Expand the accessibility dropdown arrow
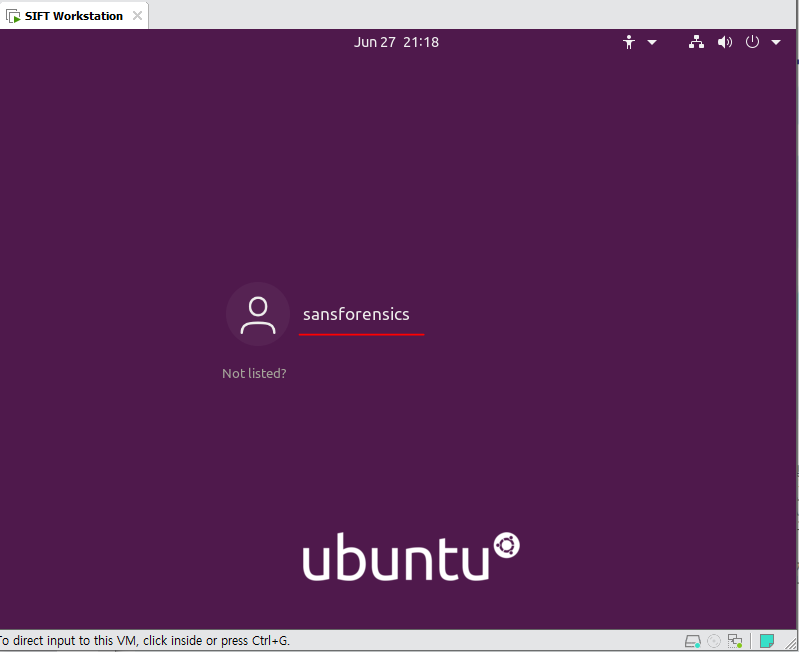The width and height of the screenshot is (799, 652). pyautogui.click(x=652, y=42)
